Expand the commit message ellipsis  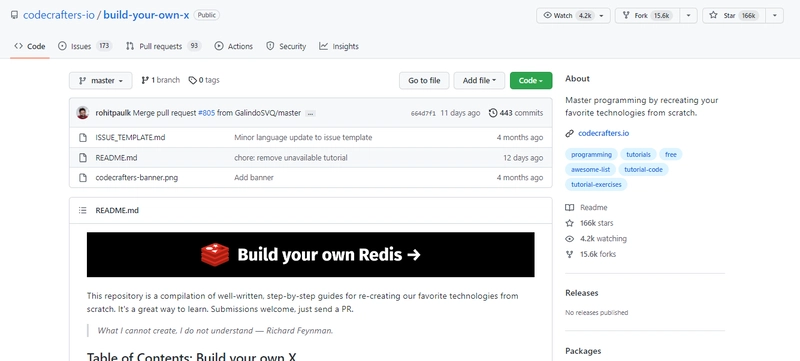tap(310, 113)
